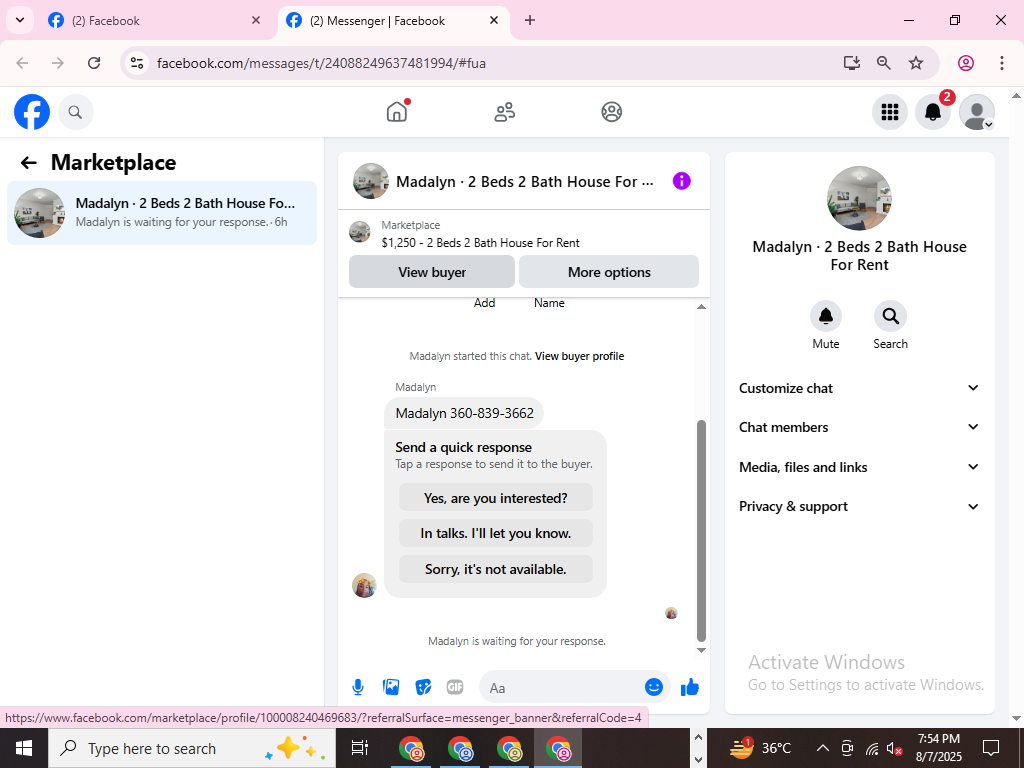The width and height of the screenshot is (1024, 768).
Task: Click the Windows taskbar search box
Action: point(192,748)
